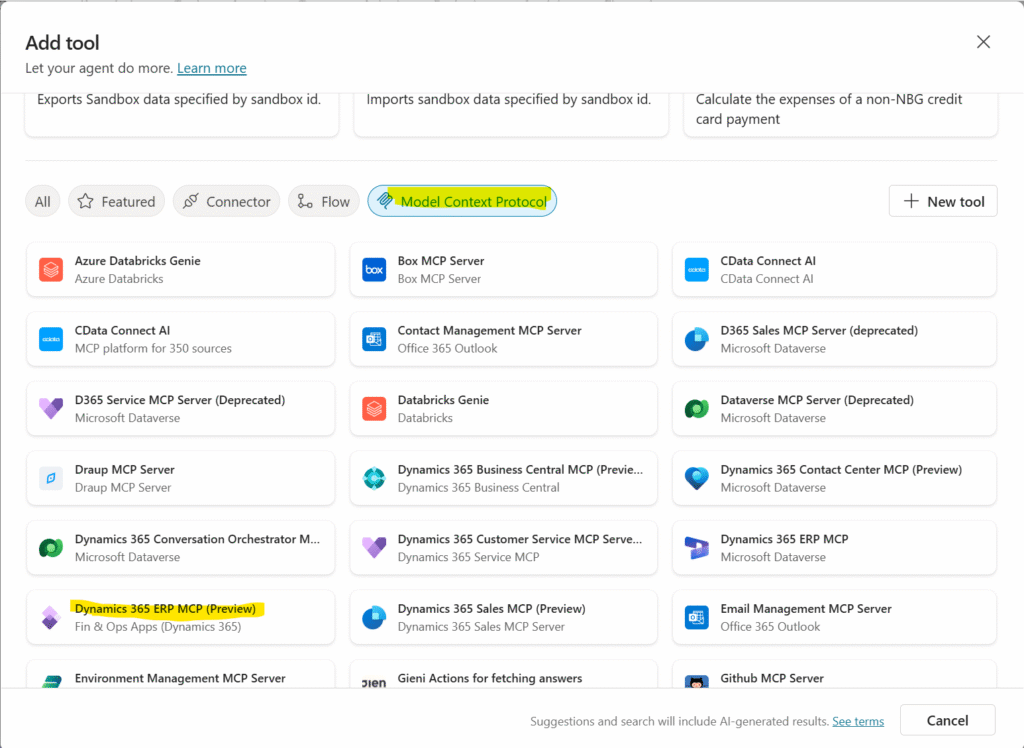Click the Azure Databricks Genie icon

click(x=51, y=270)
